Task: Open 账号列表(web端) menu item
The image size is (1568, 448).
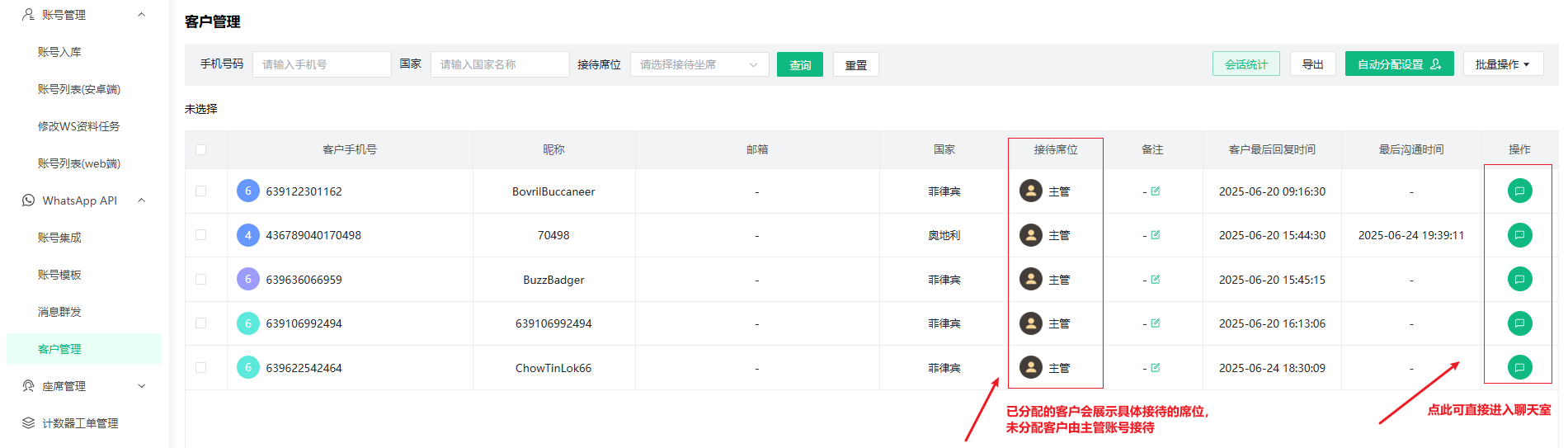Action: point(79,163)
